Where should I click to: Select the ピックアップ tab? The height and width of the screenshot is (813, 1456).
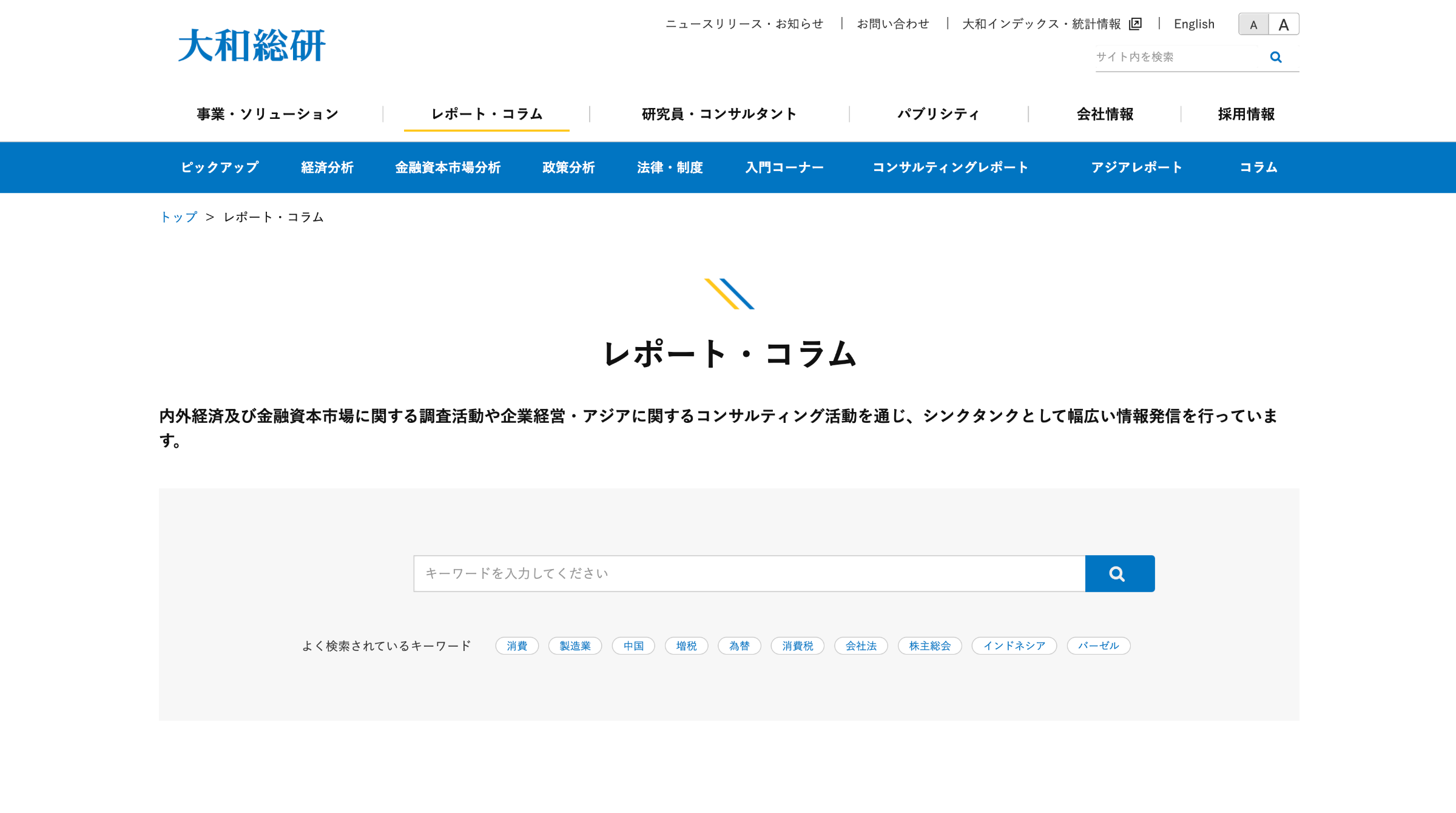[x=220, y=167]
